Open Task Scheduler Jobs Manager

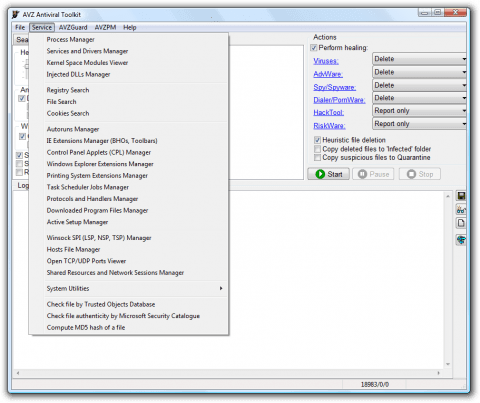coord(129,187)
